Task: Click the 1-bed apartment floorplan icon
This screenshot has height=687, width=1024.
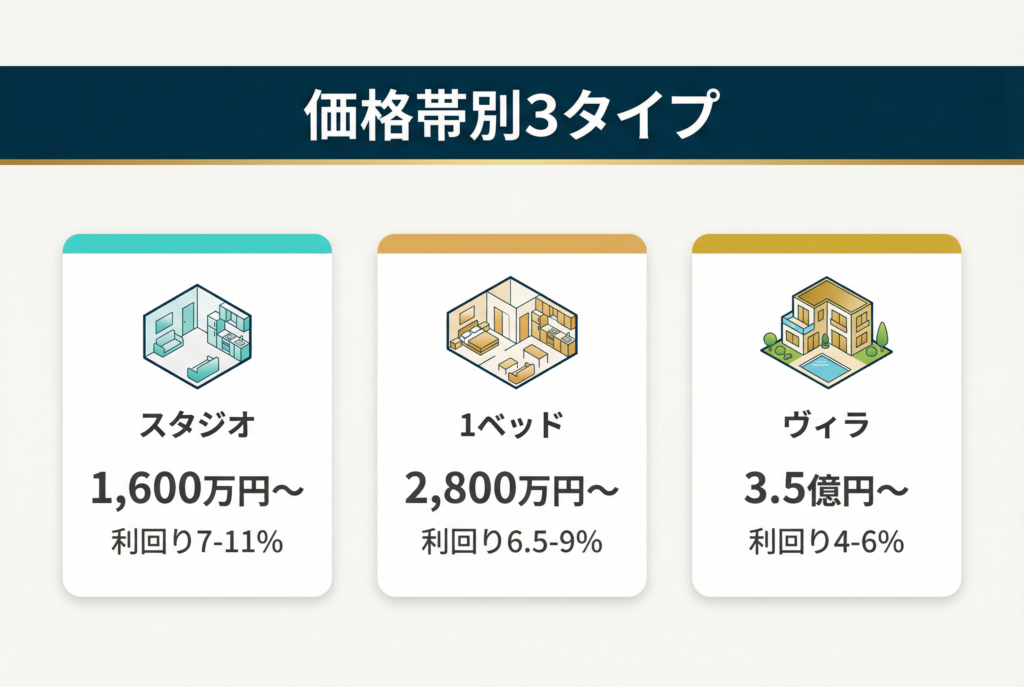Action: [x=511, y=331]
